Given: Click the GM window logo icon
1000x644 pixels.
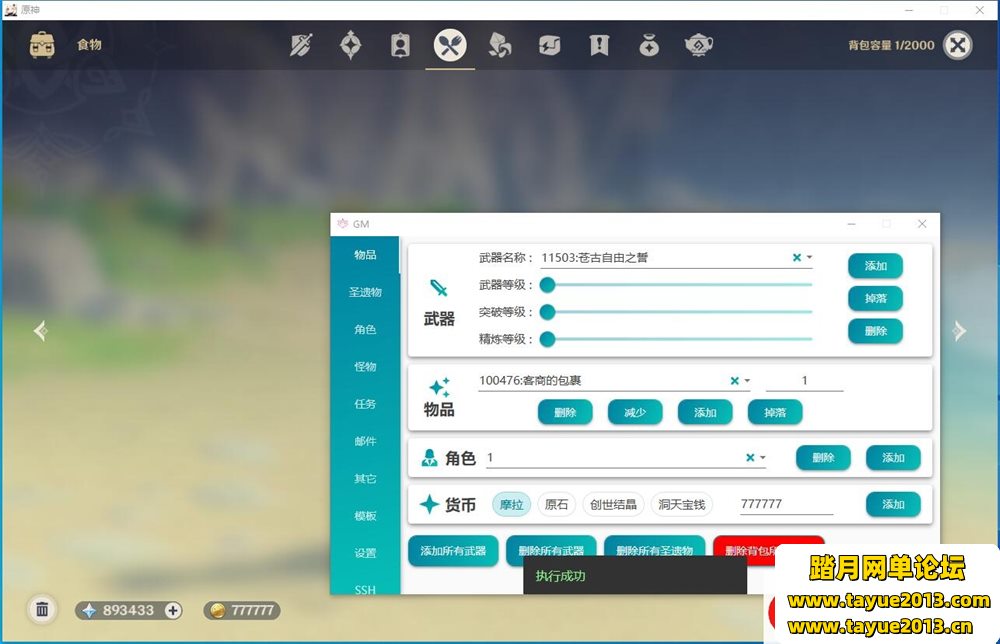Looking at the screenshot, I should coord(342,223).
